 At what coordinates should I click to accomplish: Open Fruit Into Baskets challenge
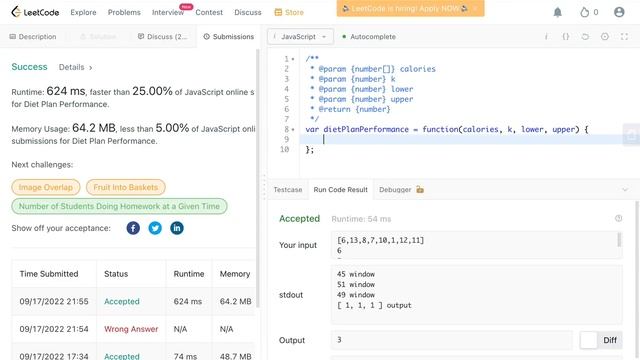click(x=126, y=187)
